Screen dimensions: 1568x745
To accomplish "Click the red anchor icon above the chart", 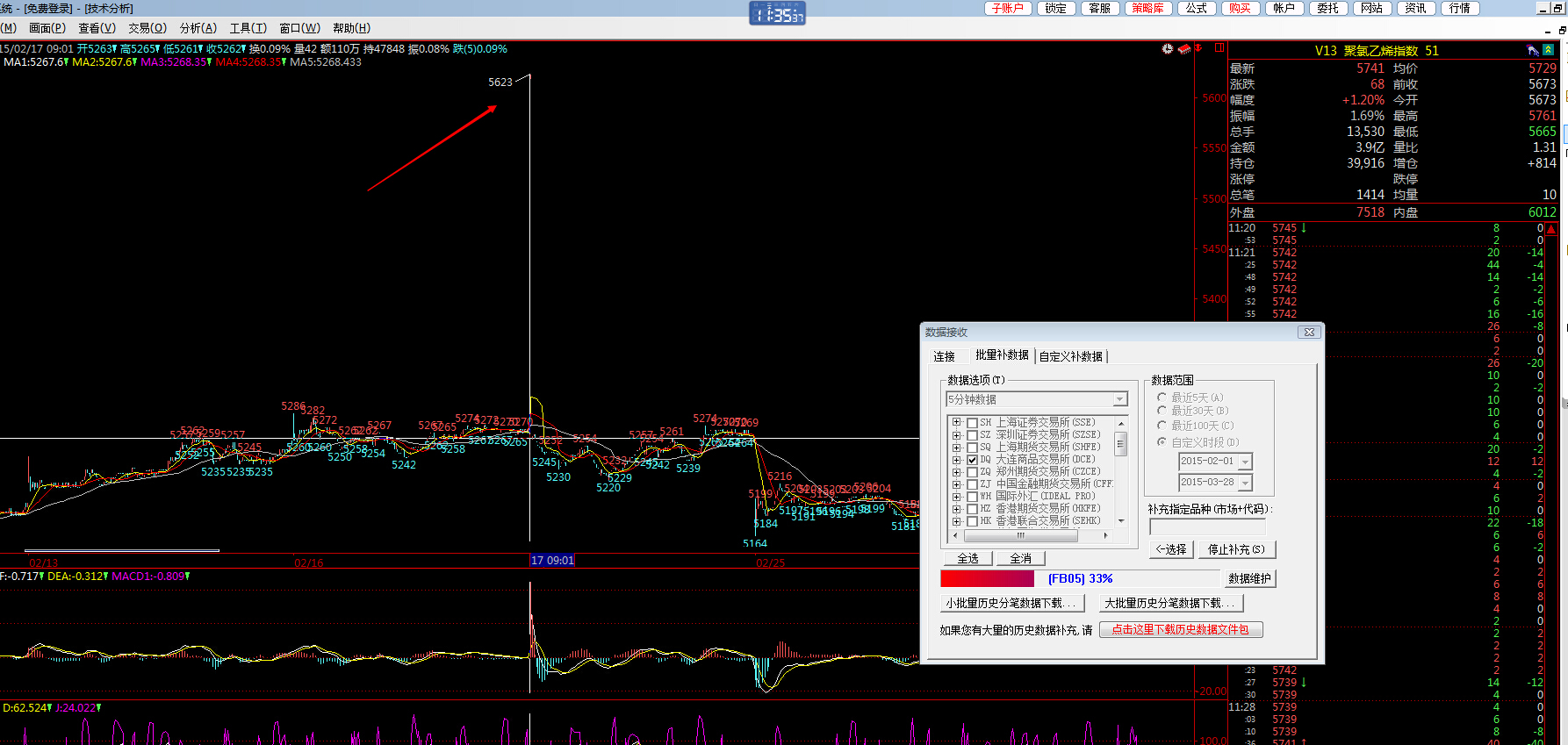I will (x=1198, y=49).
